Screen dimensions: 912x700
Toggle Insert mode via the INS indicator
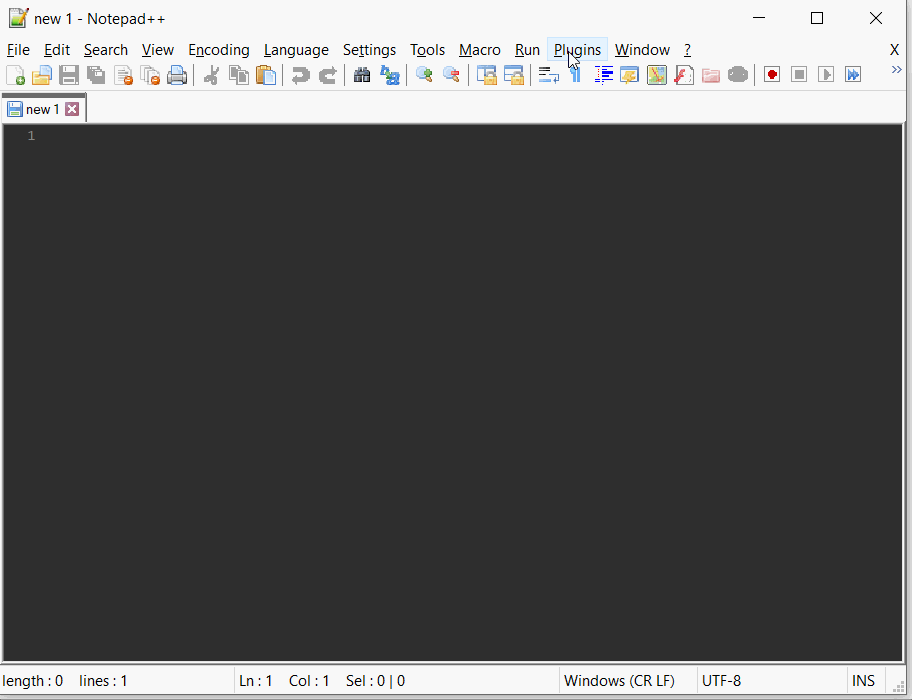[863, 680]
